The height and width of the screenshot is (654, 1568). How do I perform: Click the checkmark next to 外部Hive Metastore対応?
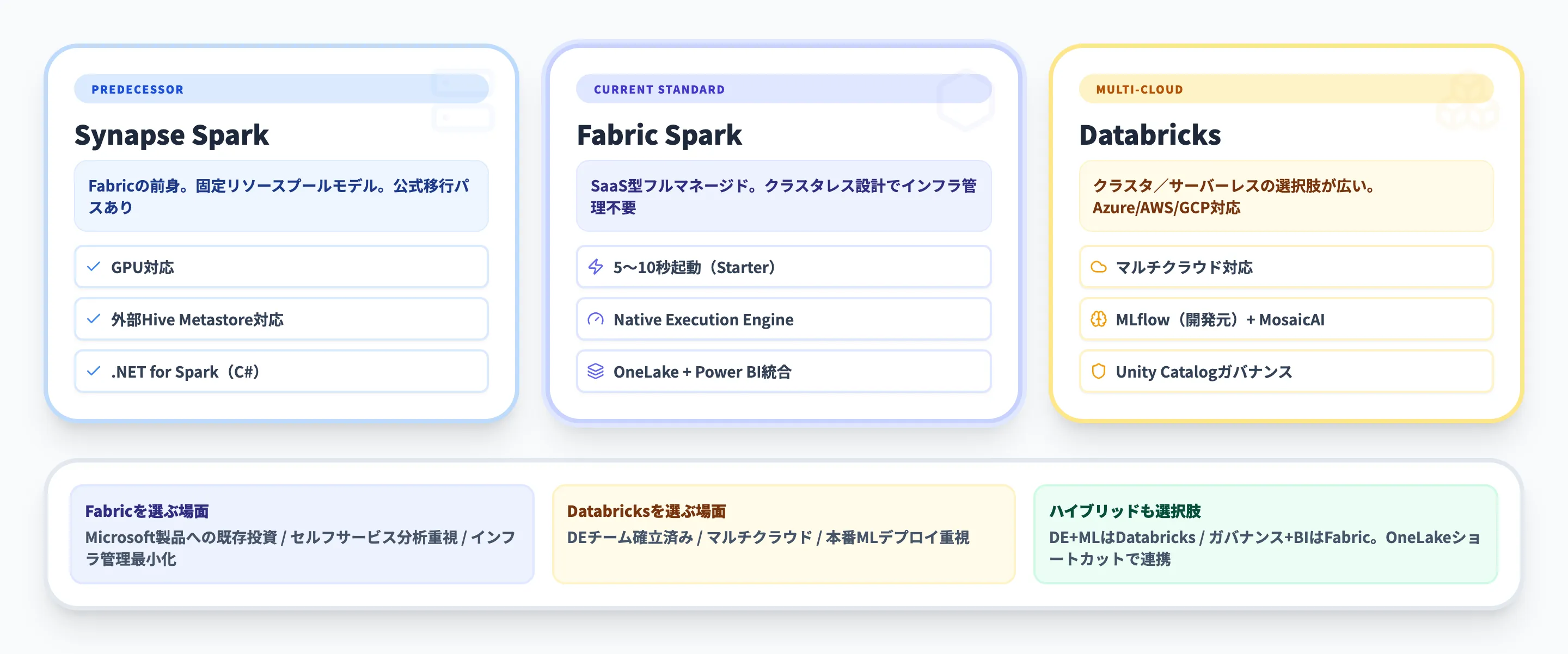click(x=93, y=319)
